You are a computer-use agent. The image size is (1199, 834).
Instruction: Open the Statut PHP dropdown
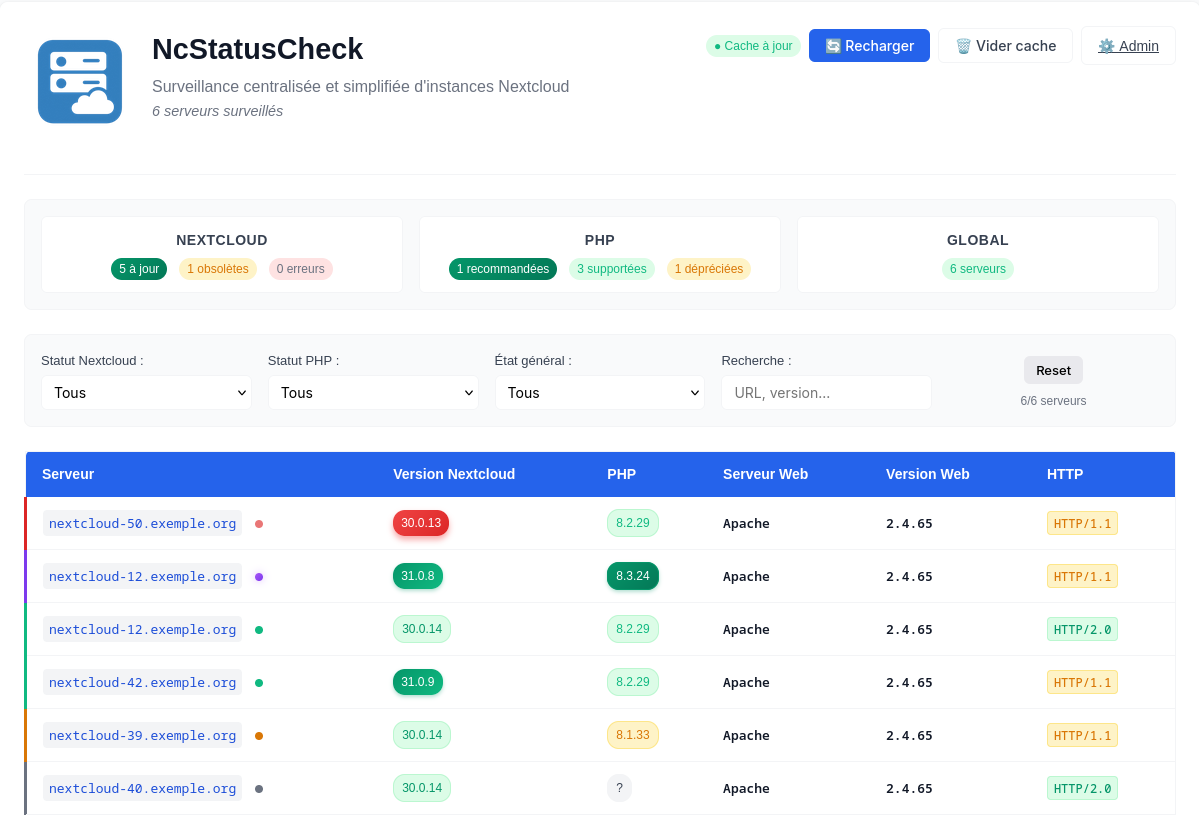point(373,393)
